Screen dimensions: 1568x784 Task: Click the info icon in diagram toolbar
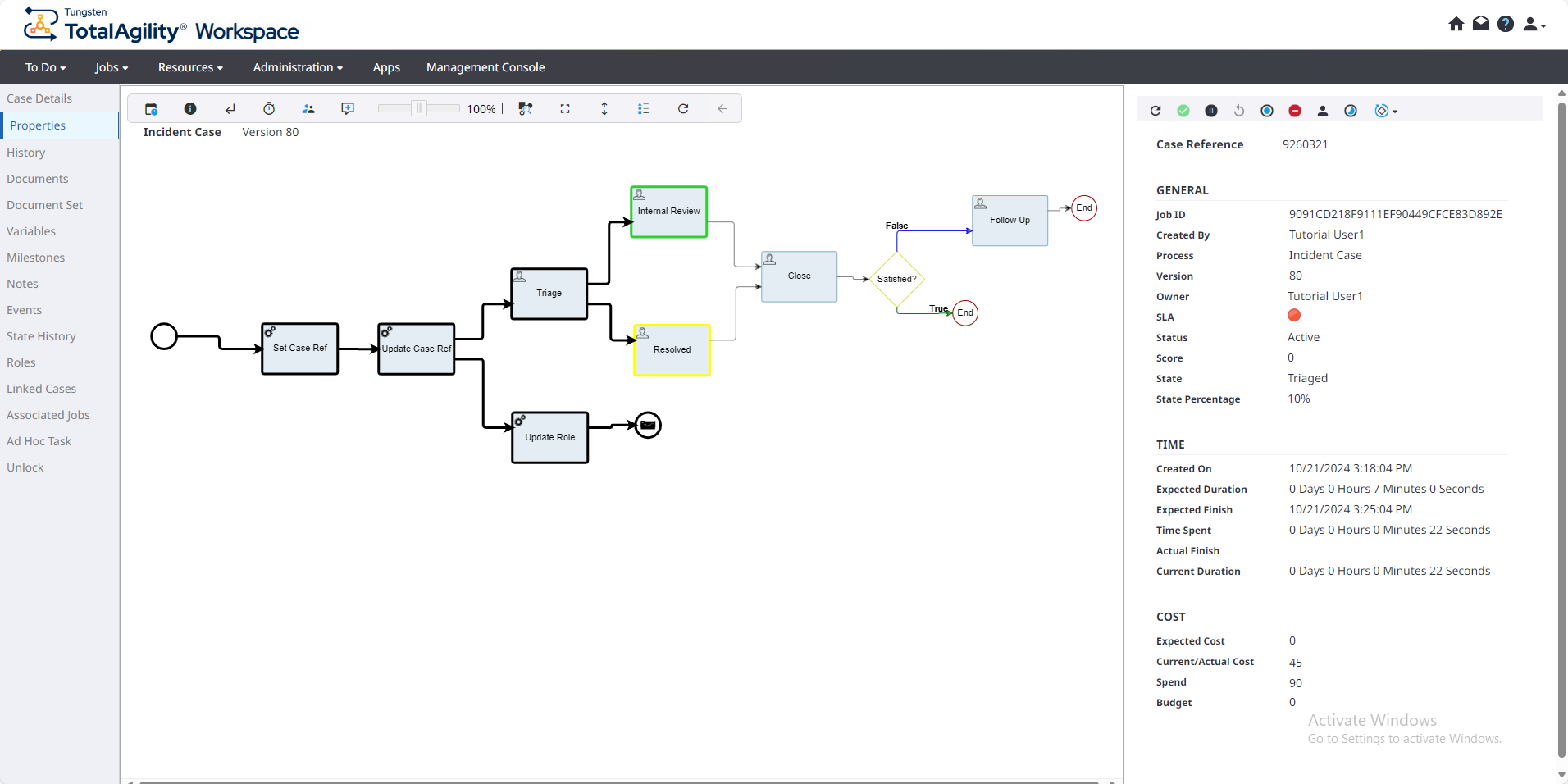click(x=190, y=109)
